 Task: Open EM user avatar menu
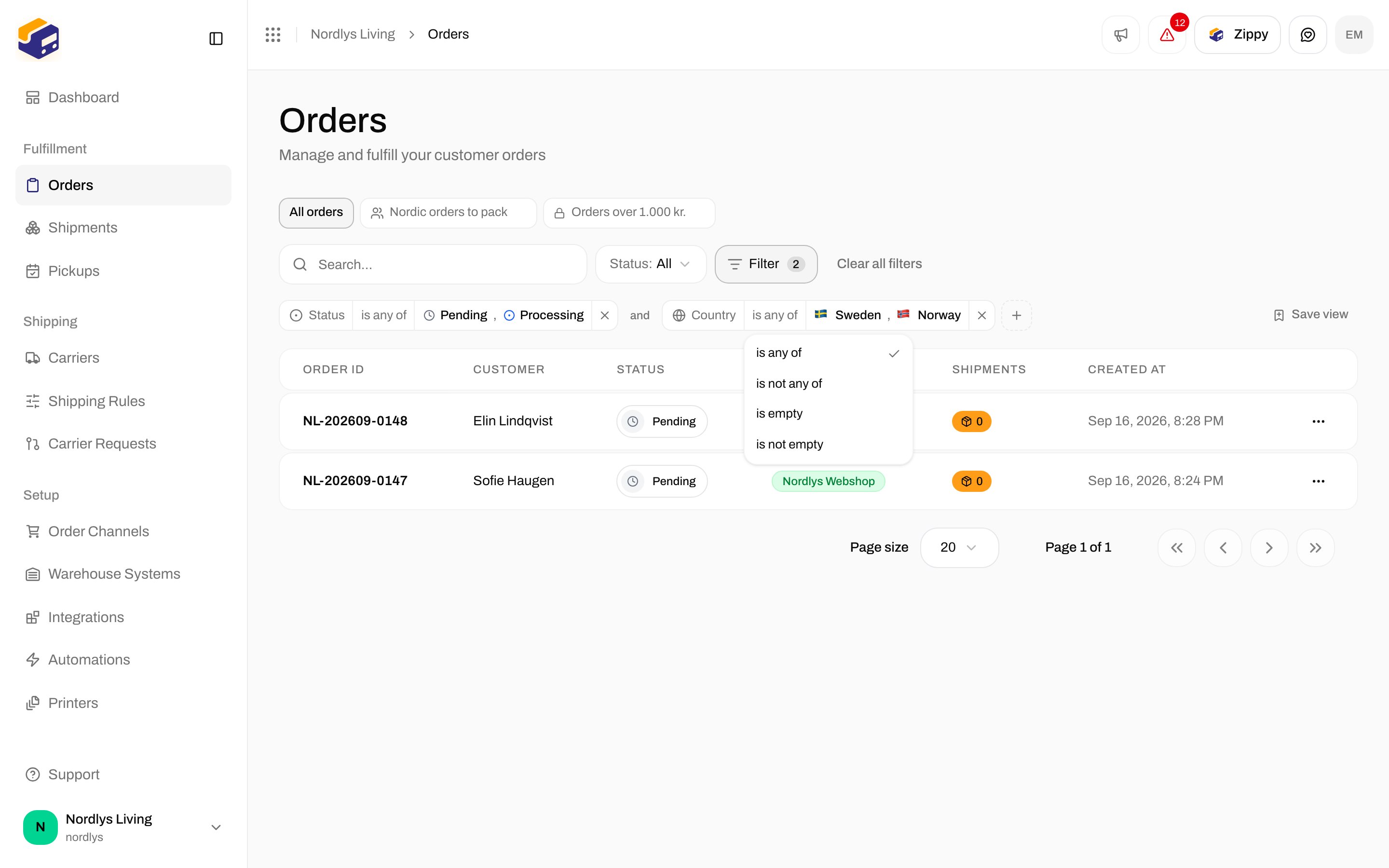click(1354, 35)
